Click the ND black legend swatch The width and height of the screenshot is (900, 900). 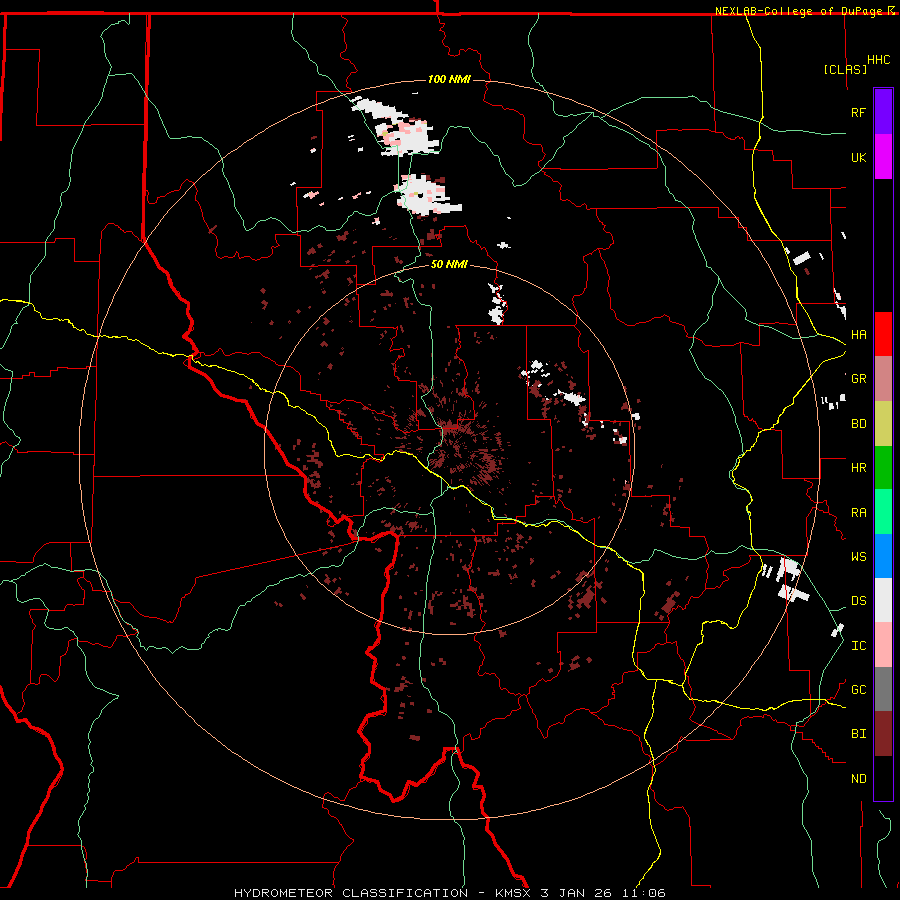[883, 778]
